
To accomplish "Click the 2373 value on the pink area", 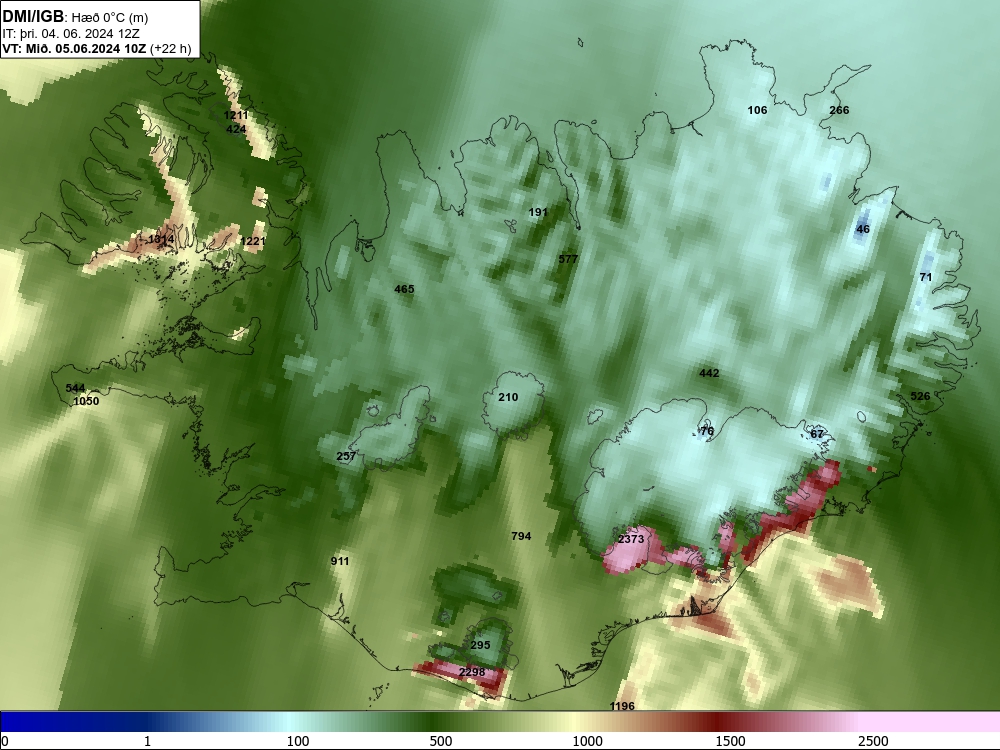I will (x=631, y=539).
